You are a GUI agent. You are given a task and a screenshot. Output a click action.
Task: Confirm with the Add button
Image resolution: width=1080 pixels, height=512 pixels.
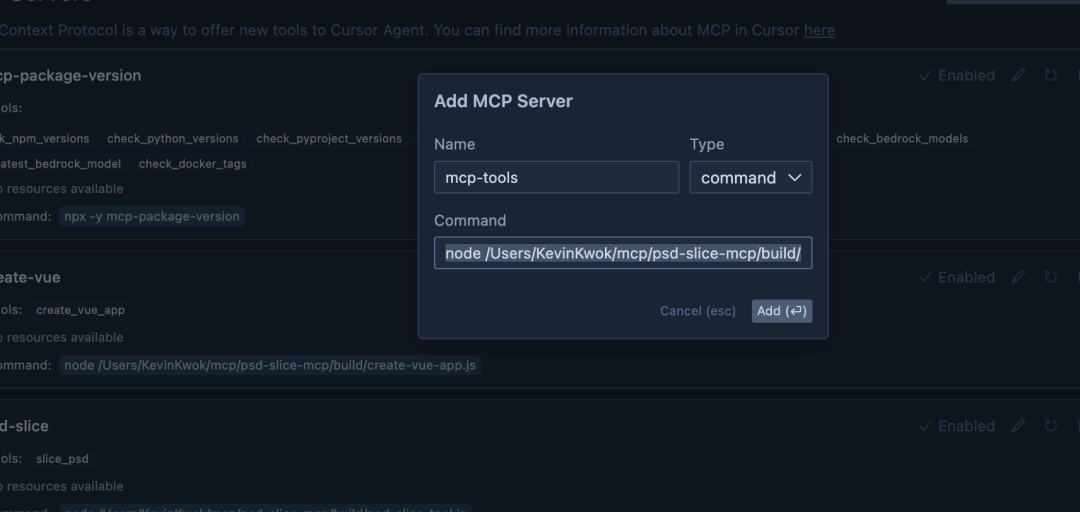(x=782, y=311)
